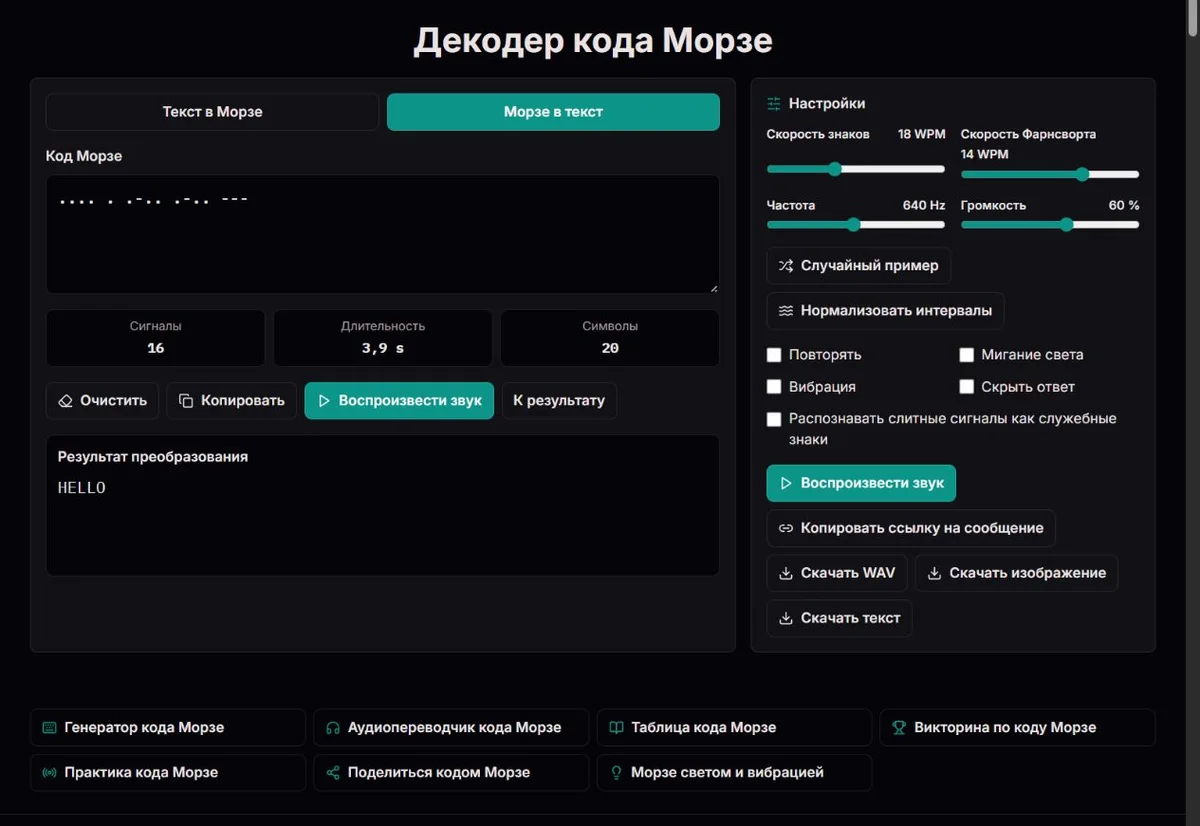
Task: Click Копировать ссылку на сообщение
Action: [x=911, y=528]
